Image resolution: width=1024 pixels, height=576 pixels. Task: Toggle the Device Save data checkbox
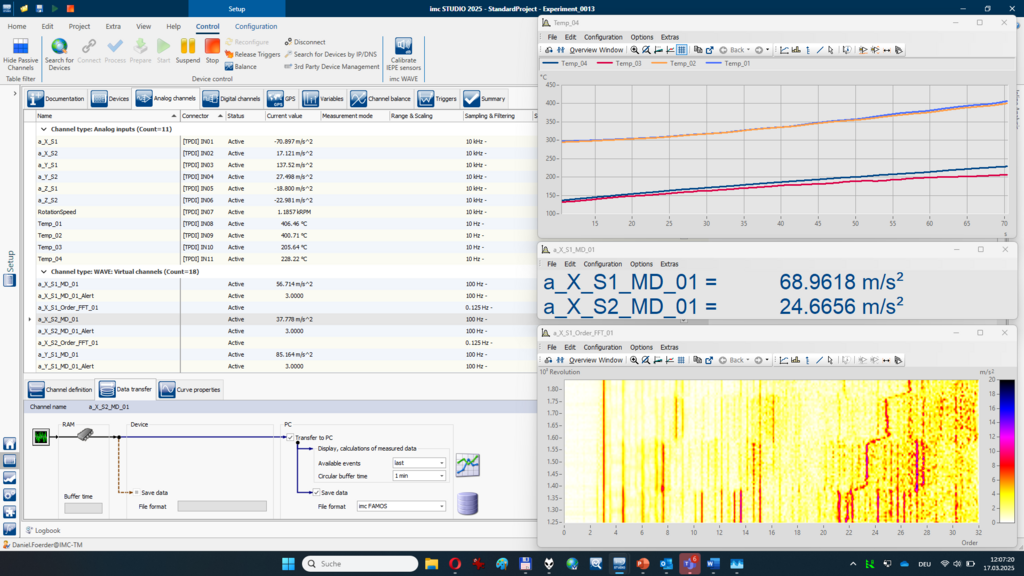pos(136,492)
